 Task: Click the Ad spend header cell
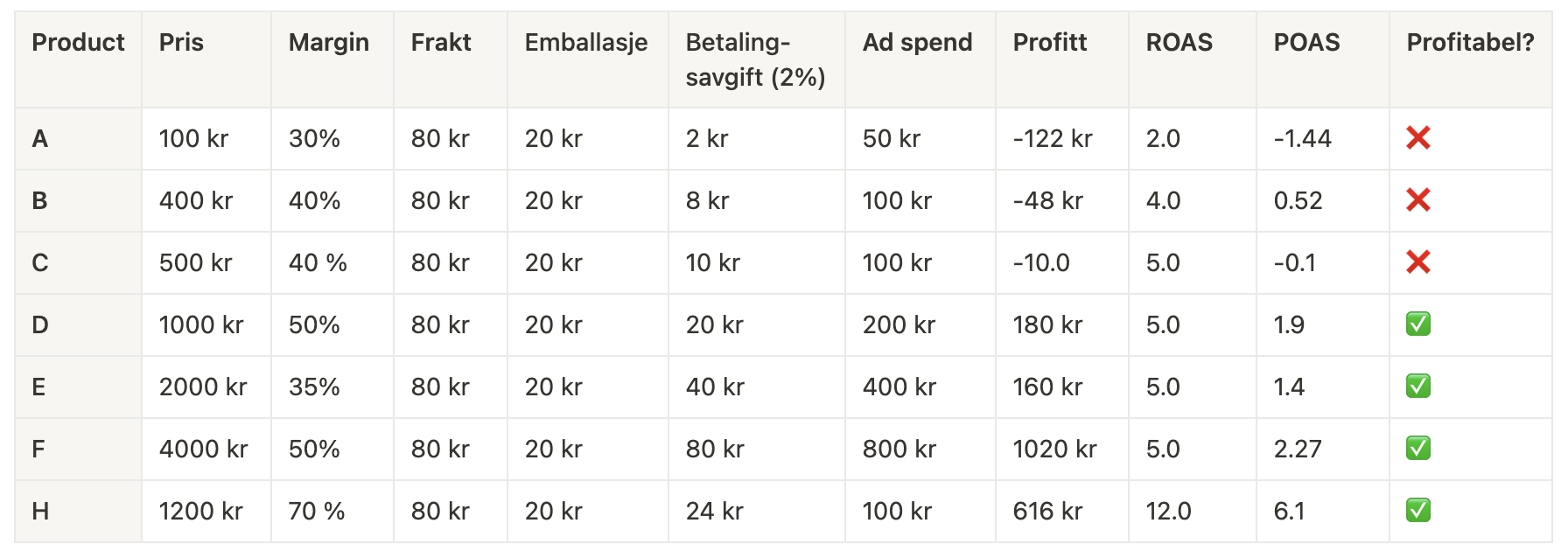(920, 59)
